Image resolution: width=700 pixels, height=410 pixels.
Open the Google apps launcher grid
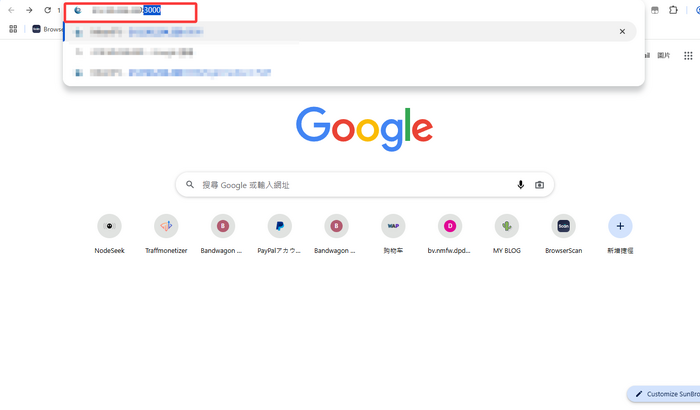pyautogui.click(x=688, y=56)
